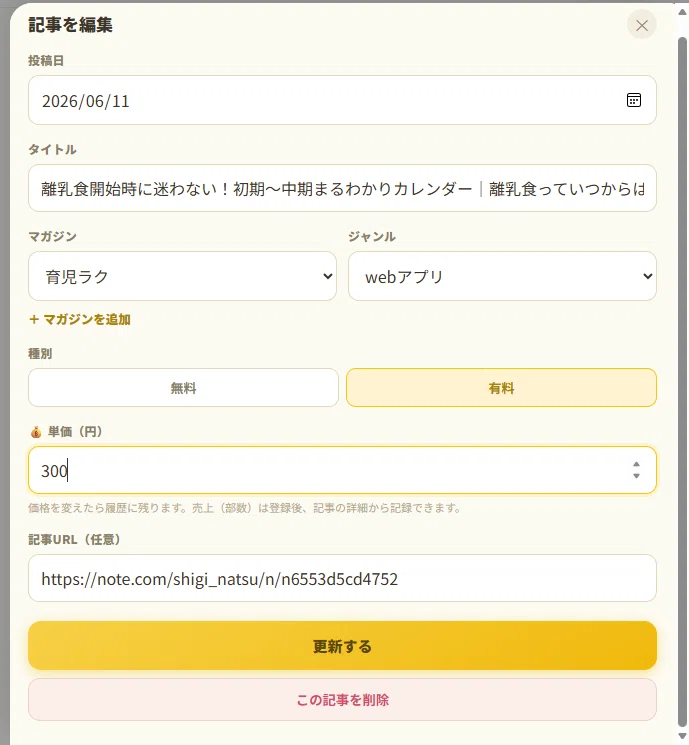
Task: Select 有料 article type
Action: (501, 388)
